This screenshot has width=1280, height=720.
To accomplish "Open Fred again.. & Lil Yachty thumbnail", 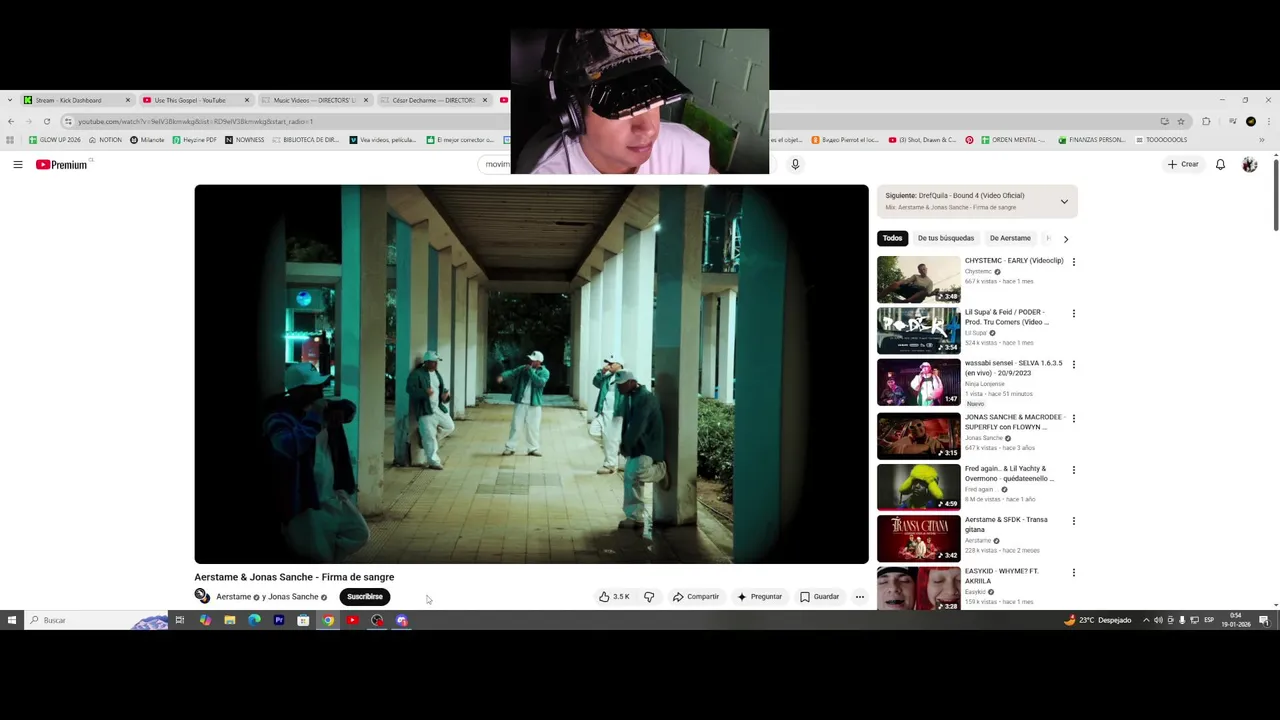I will (x=918, y=487).
